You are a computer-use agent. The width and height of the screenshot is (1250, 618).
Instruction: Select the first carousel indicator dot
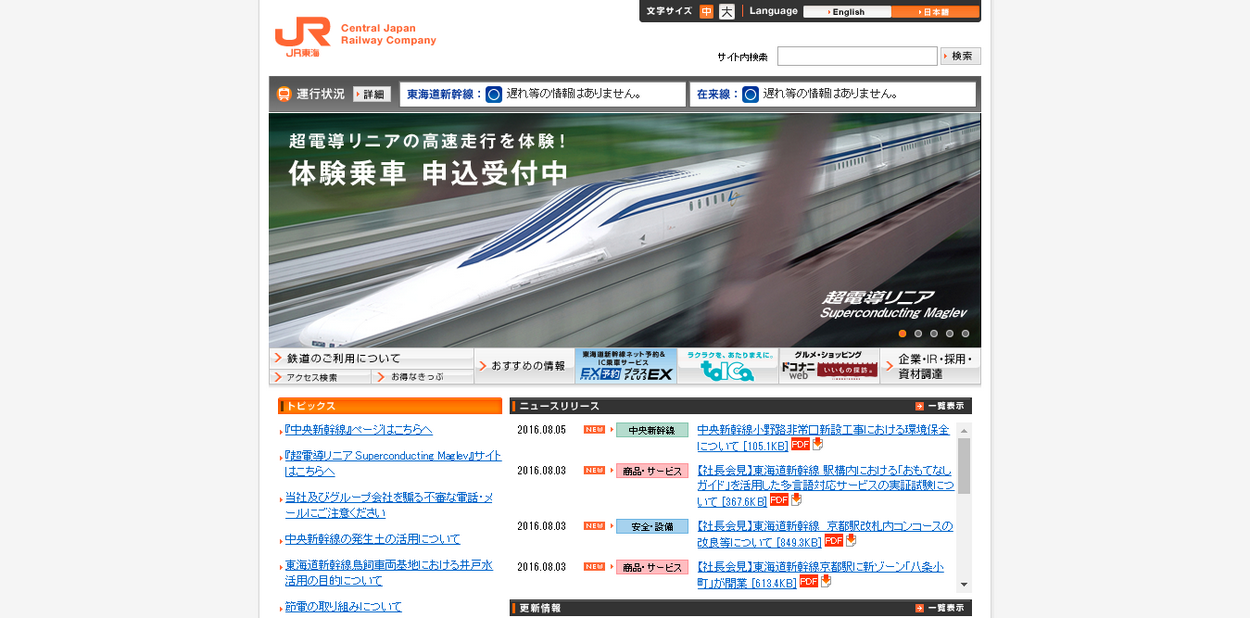pos(902,334)
